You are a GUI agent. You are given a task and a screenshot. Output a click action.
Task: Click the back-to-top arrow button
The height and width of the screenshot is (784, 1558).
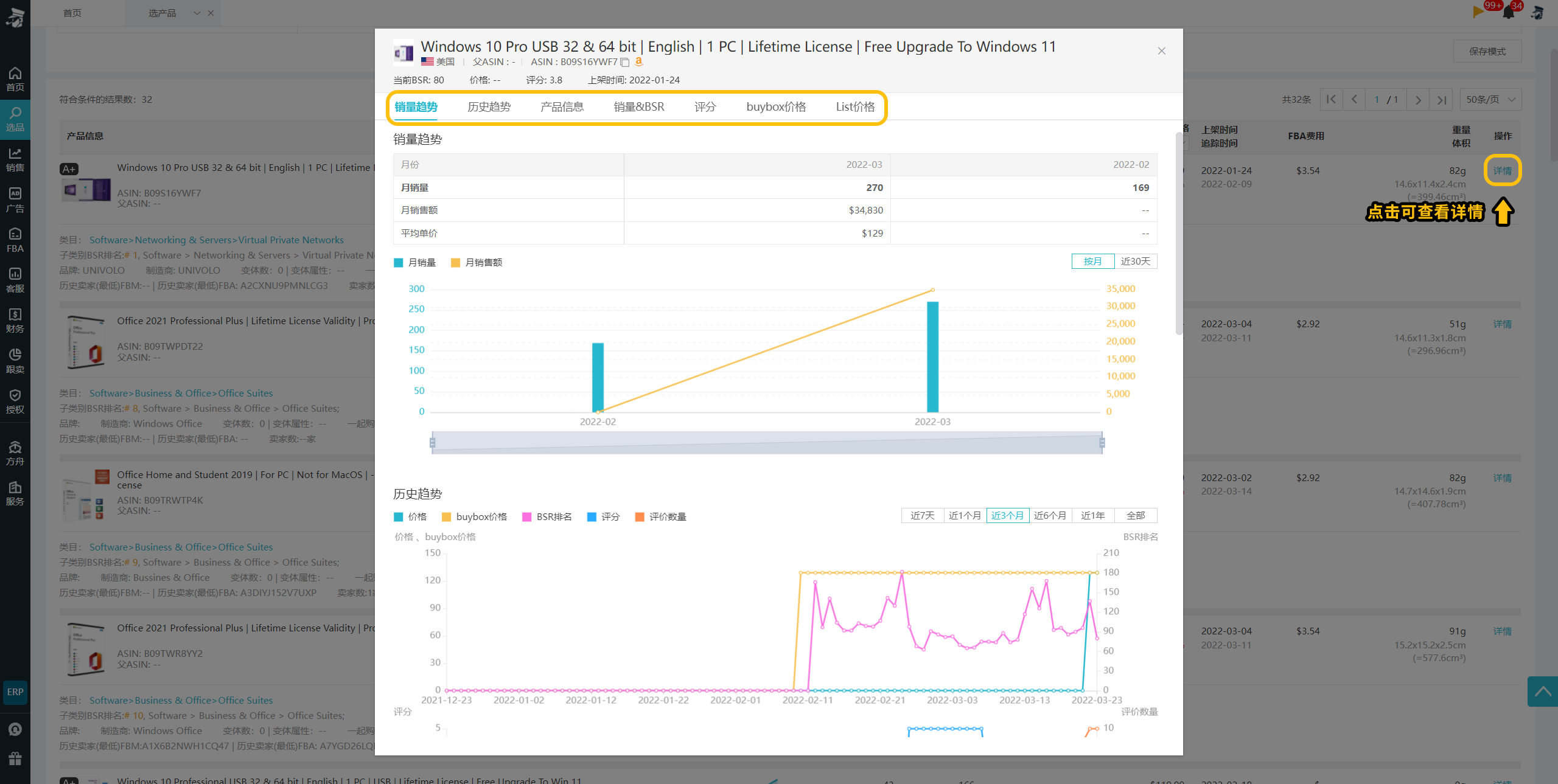pos(1543,692)
